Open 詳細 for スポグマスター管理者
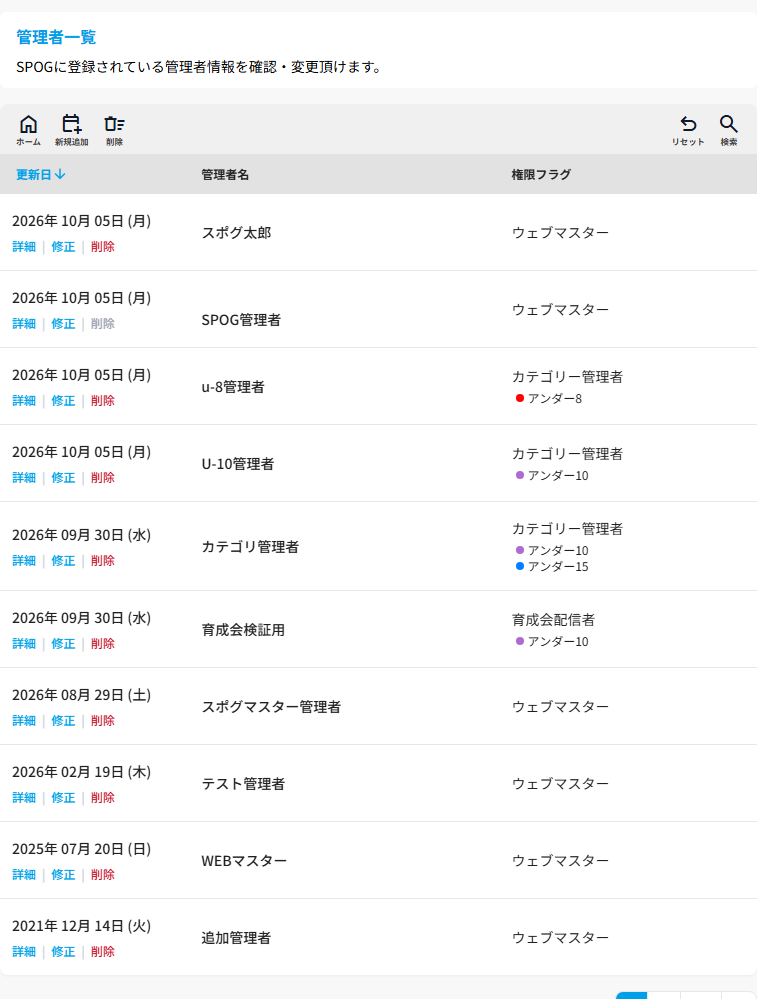 [24, 721]
